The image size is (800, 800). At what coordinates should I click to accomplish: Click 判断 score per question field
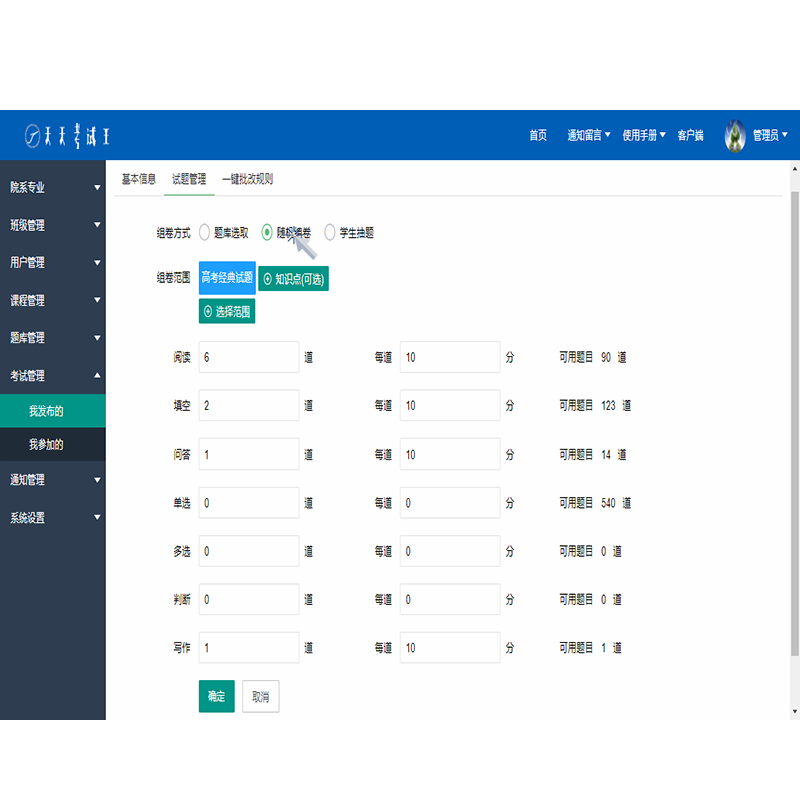450,599
